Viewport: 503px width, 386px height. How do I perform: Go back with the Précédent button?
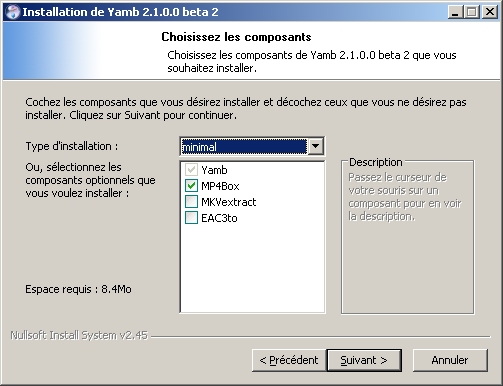click(289, 360)
